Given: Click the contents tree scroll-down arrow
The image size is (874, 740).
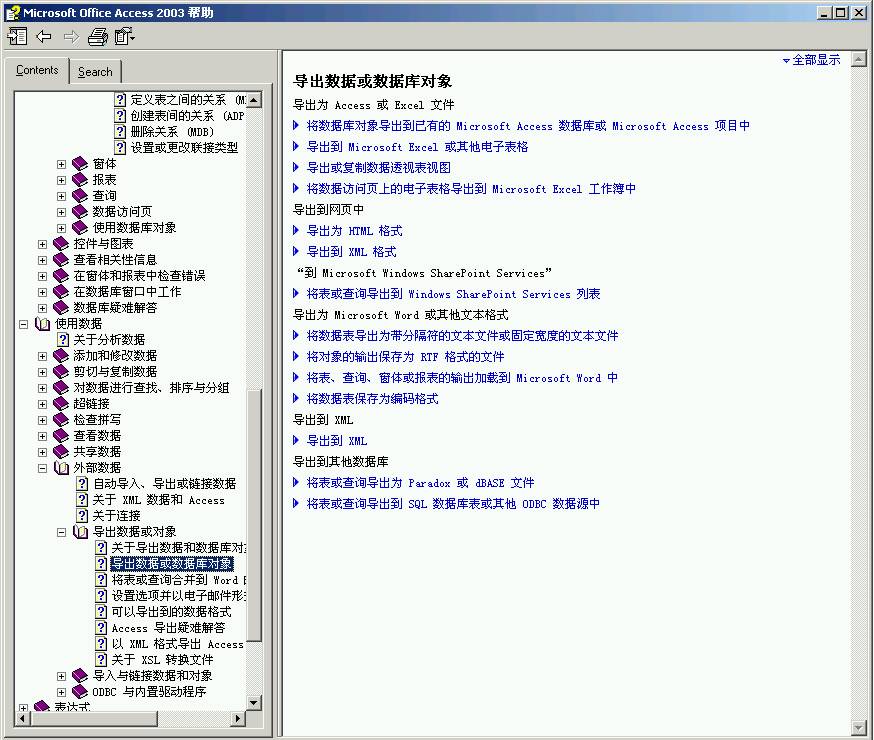Looking at the screenshot, I should point(254,703).
